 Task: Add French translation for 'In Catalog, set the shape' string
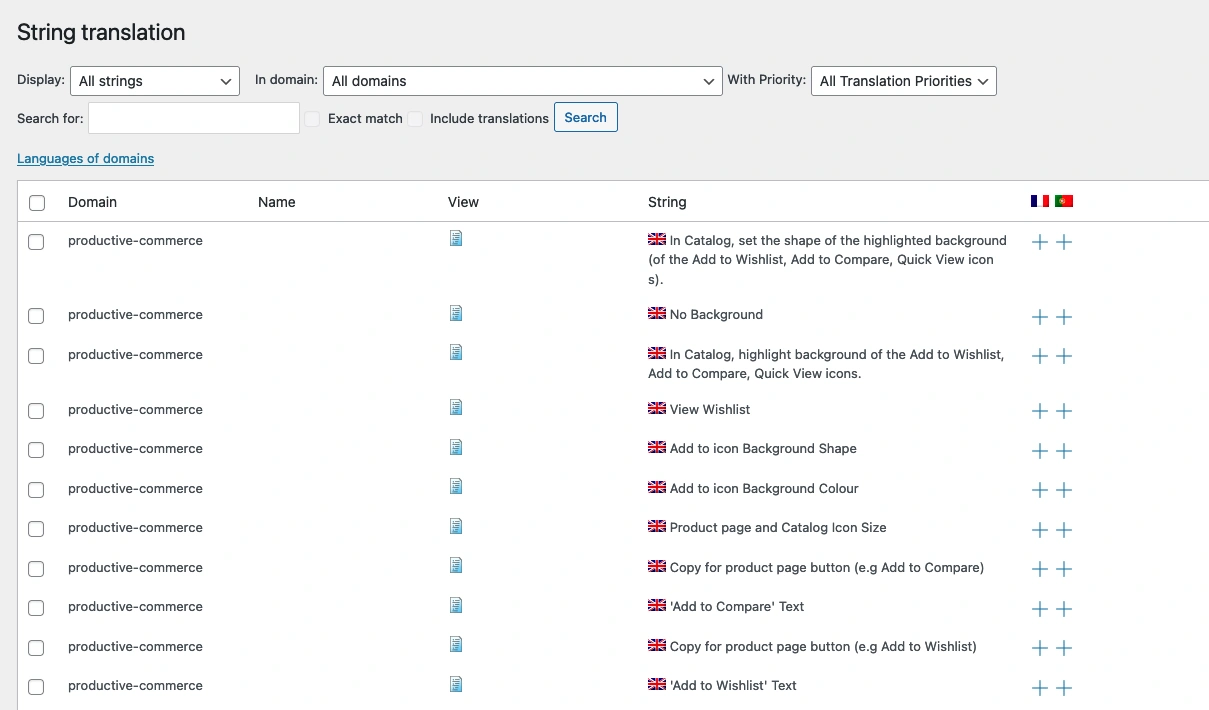pos(1040,242)
